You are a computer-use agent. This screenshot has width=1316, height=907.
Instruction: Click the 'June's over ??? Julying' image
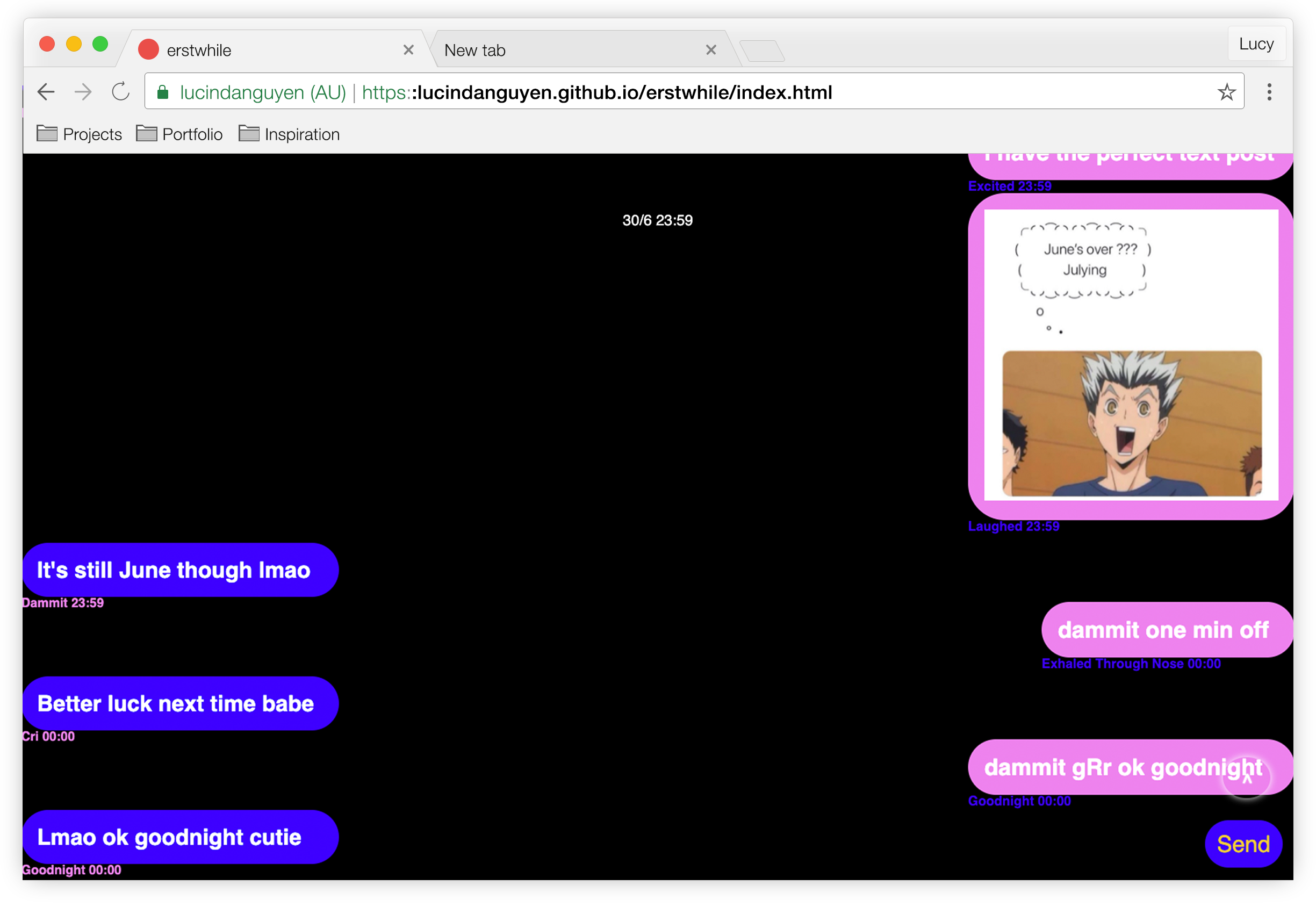click(x=1131, y=355)
